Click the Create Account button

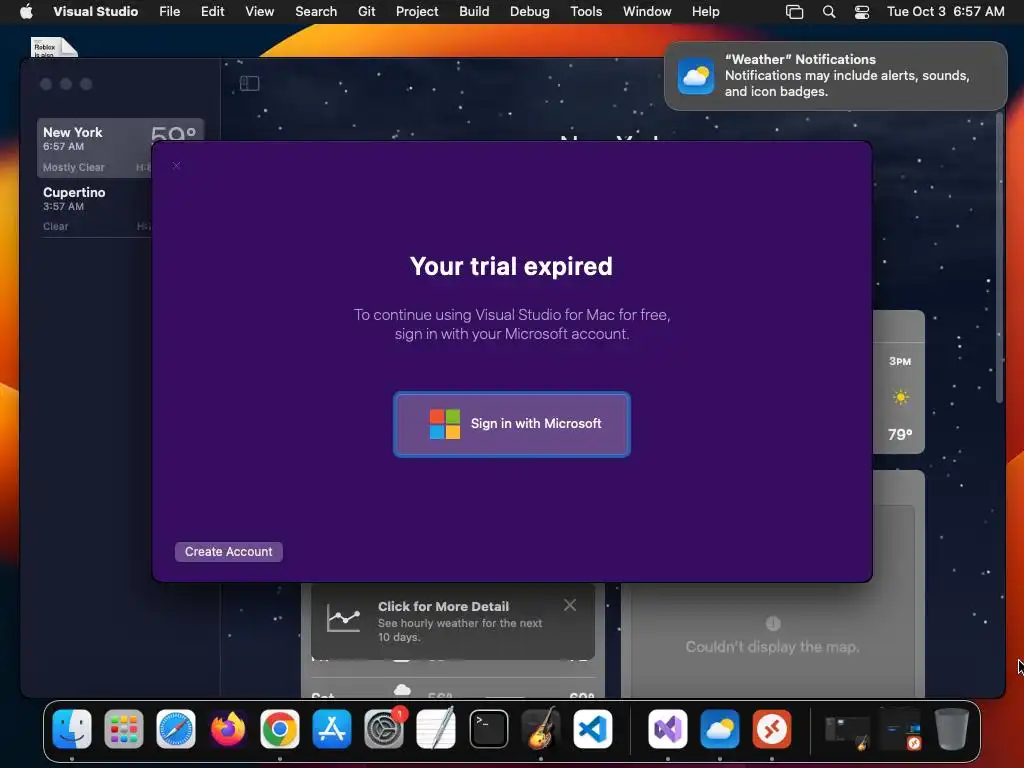[229, 552]
